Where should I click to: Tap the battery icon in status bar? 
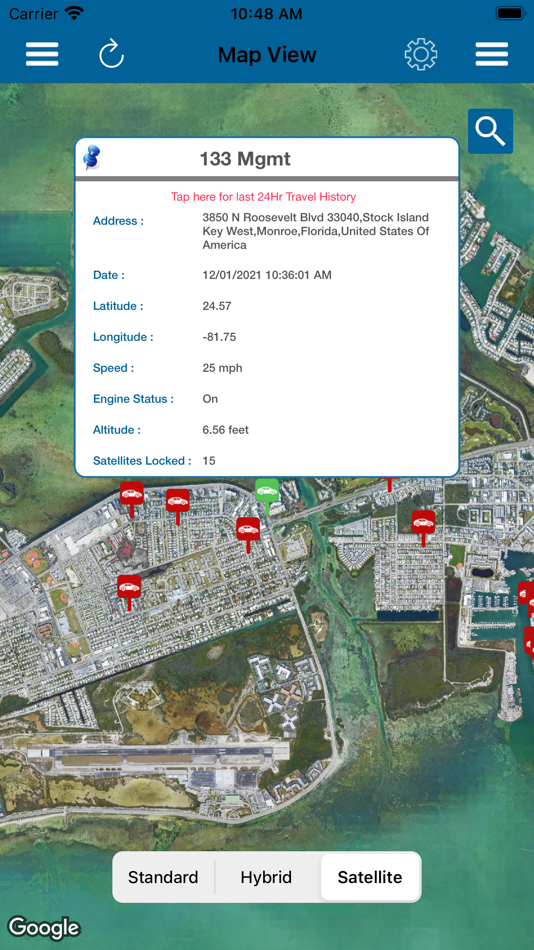[x=510, y=13]
